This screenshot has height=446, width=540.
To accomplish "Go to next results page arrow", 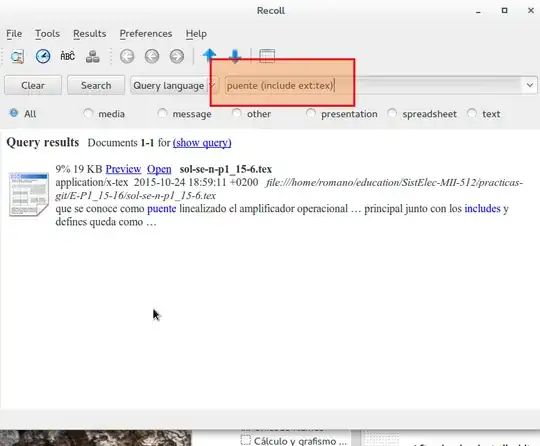I will [x=177, y=56].
